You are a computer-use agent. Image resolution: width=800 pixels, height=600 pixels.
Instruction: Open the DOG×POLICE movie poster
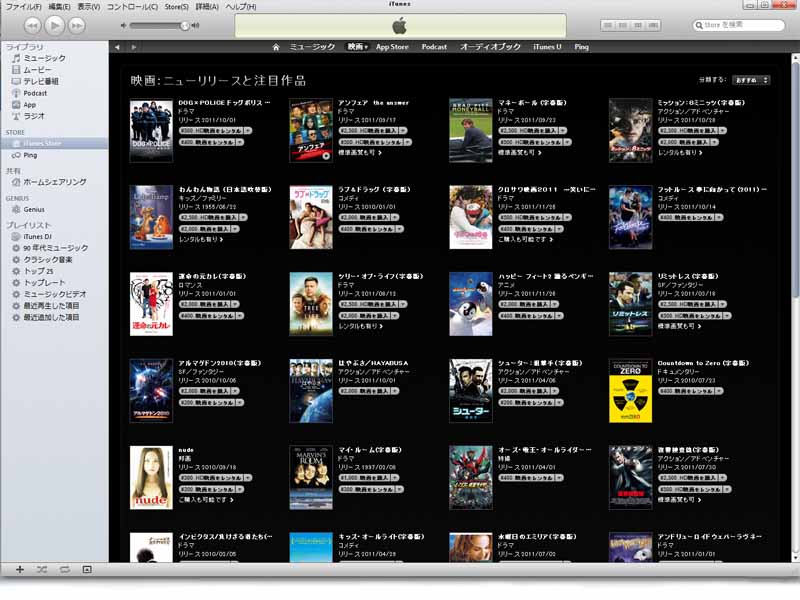coord(151,131)
